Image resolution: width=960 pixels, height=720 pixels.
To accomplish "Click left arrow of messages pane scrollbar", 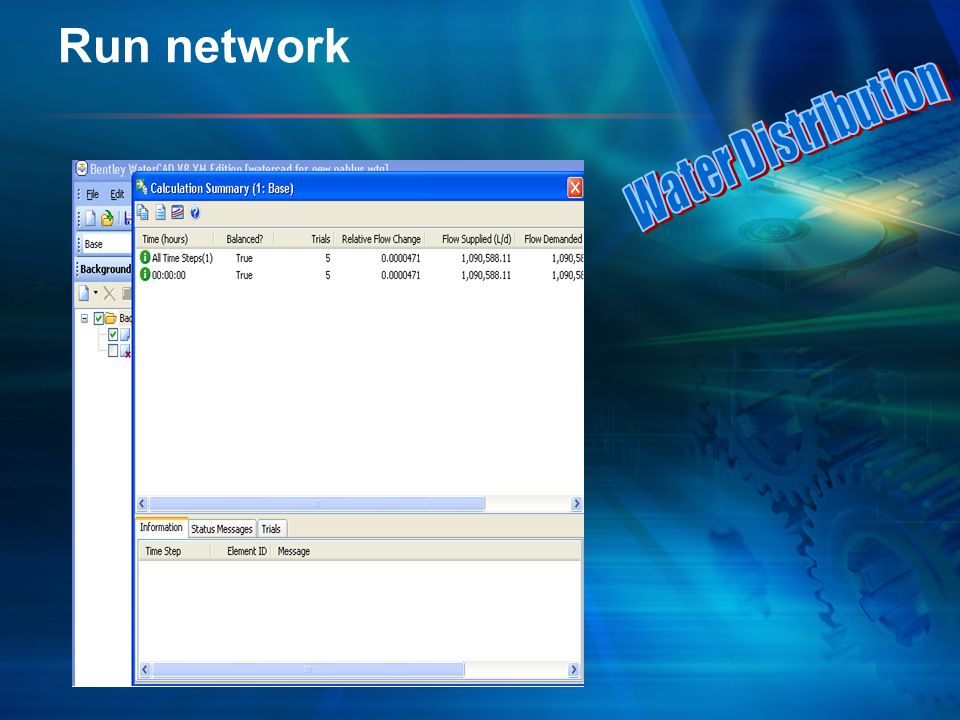I will (x=145, y=669).
